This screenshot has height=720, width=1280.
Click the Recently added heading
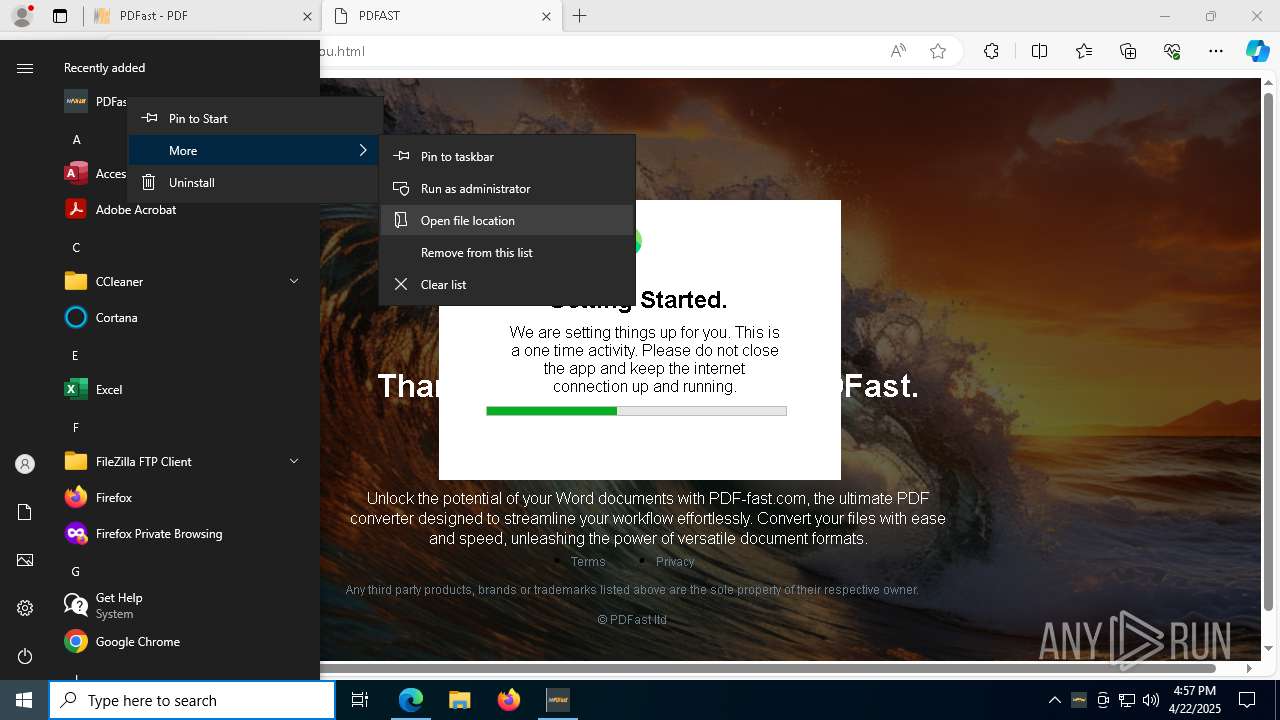pos(105,68)
